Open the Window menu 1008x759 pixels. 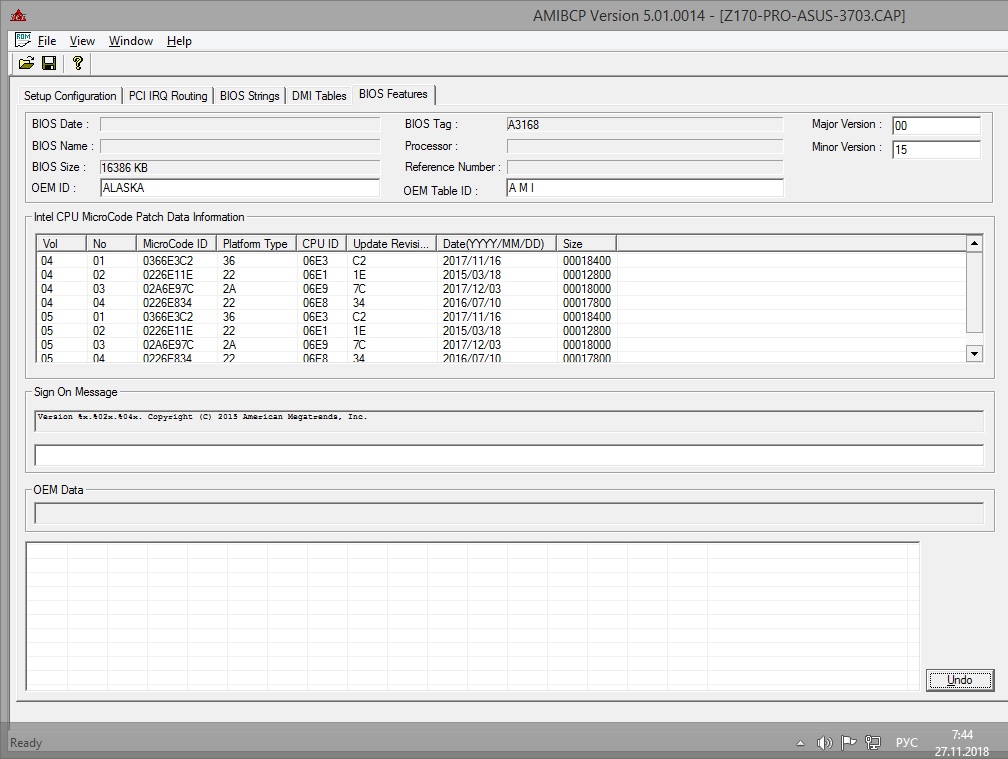pos(131,40)
